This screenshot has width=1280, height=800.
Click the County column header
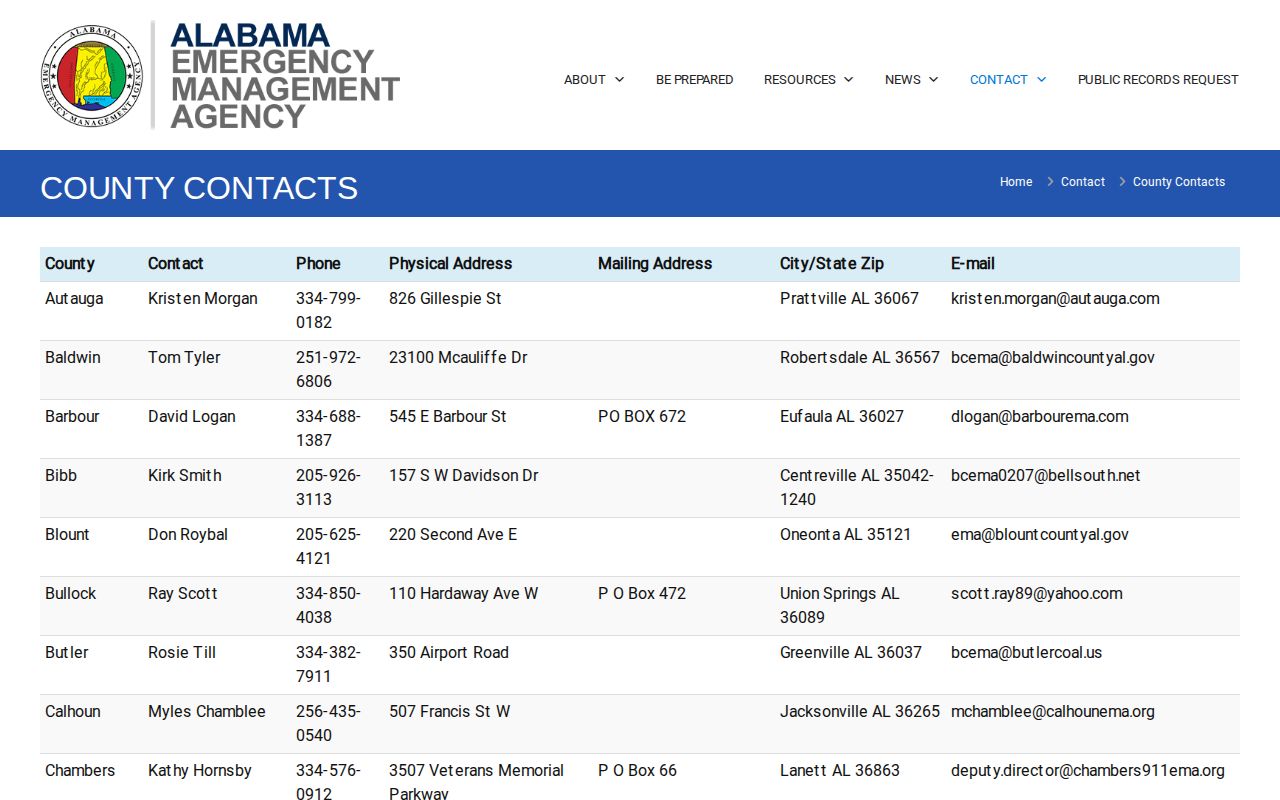tap(70, 264)
